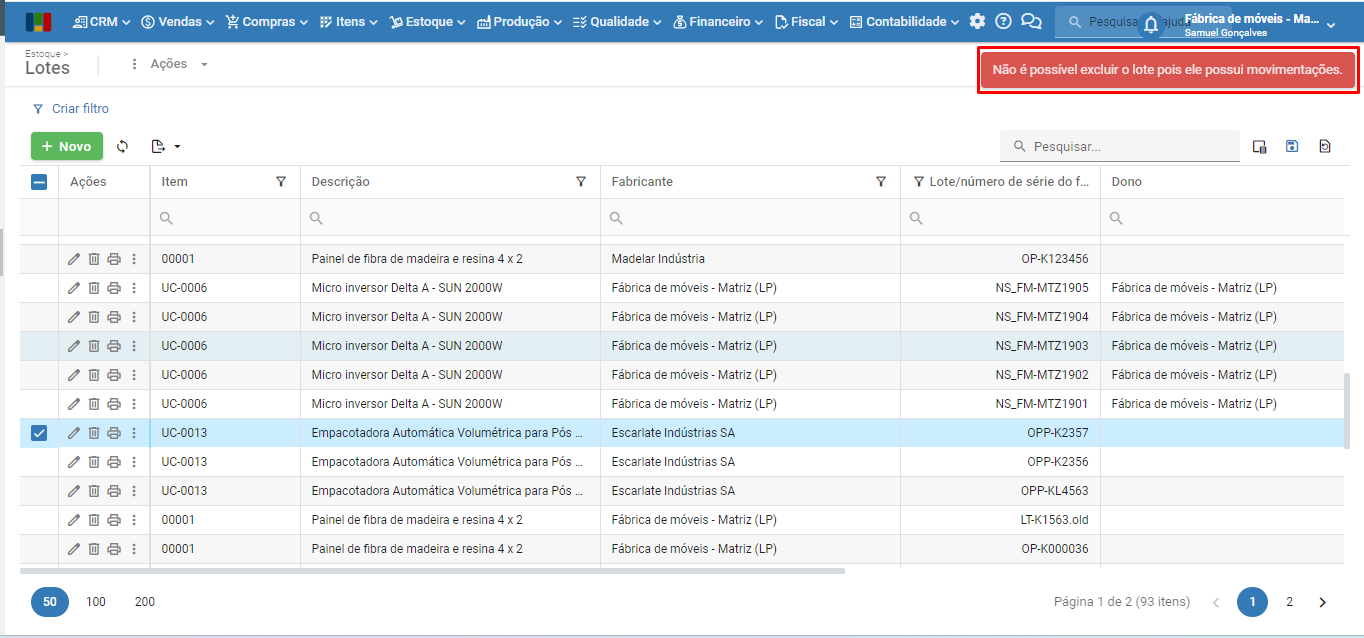
Task: Delete the lot NS_FM-MTZ1901
Action: click(94, 404)
